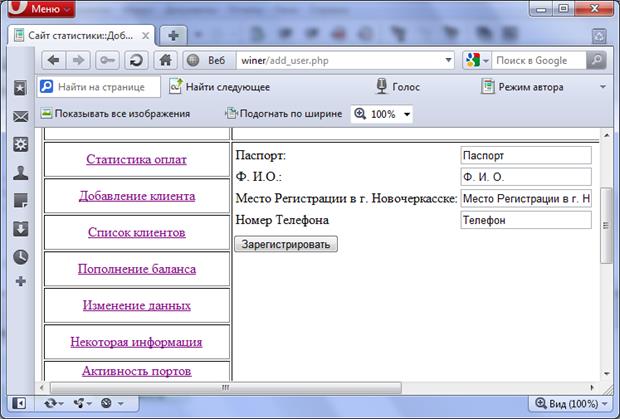Click the Телефон input field
620x419 pixels.
pyautogui.click(x=526, y=220)
